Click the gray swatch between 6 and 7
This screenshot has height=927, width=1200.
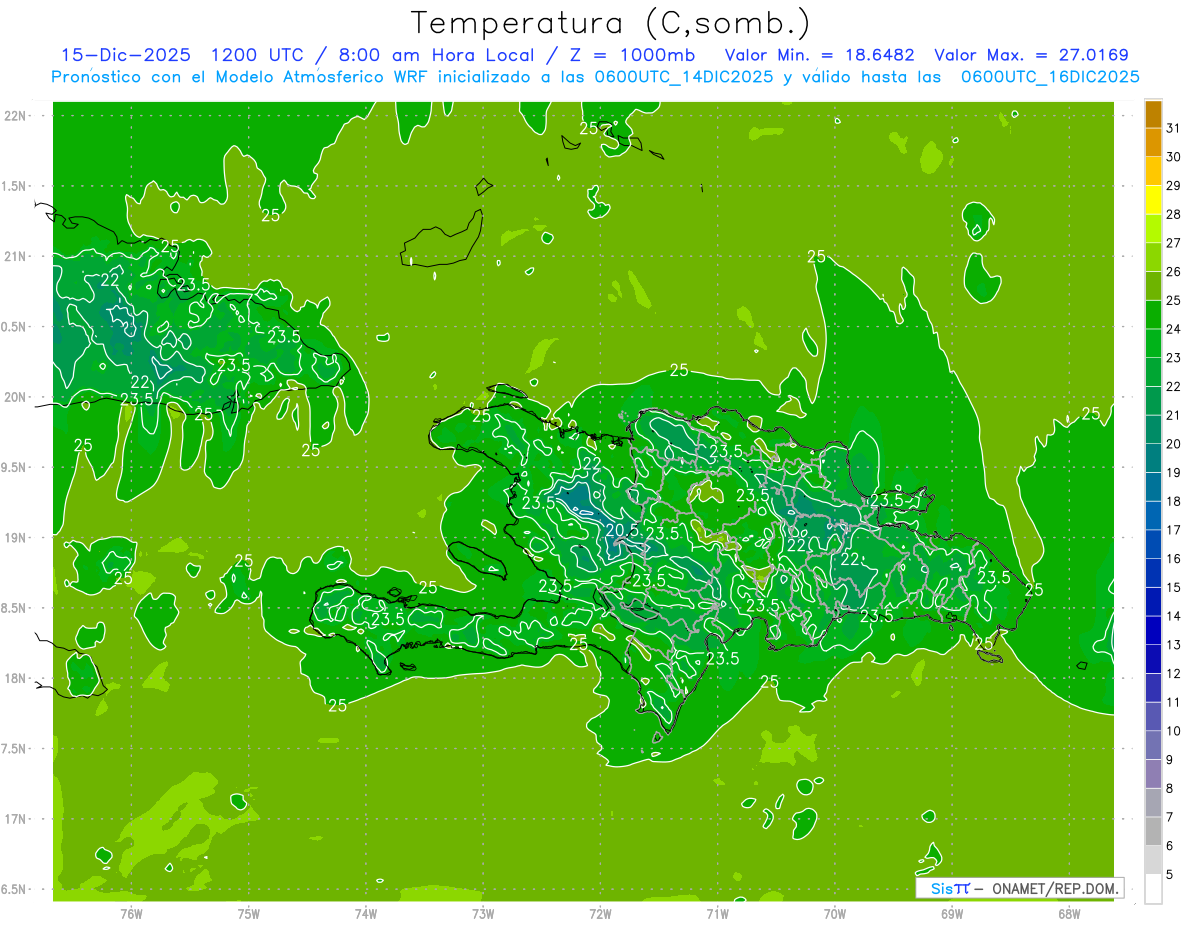[1154, 832]
